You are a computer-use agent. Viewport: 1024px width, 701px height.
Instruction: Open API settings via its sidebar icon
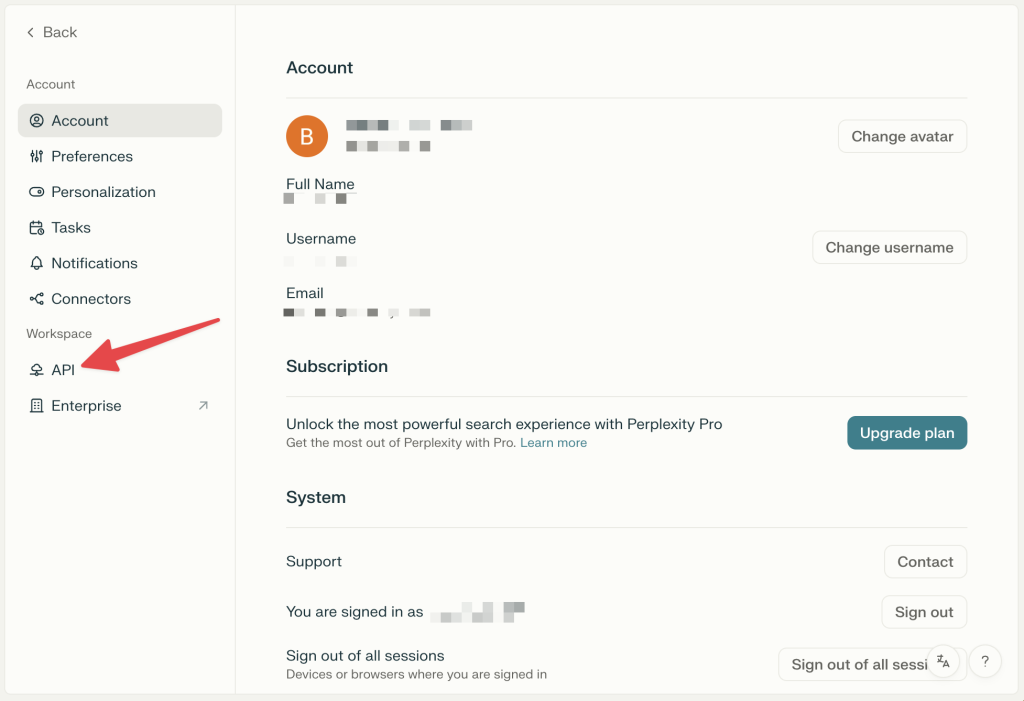coord(37,369)
